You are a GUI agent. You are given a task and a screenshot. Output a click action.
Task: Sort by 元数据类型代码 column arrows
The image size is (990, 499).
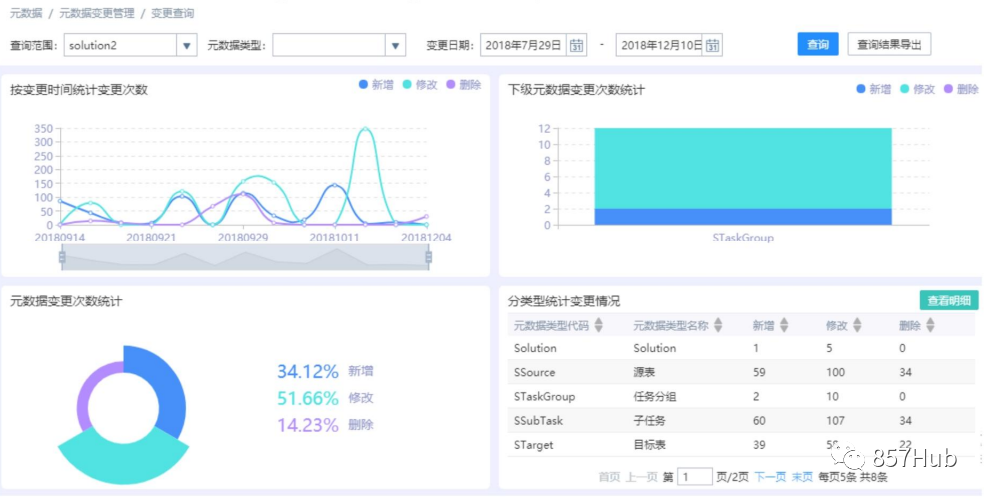point(599,325)
